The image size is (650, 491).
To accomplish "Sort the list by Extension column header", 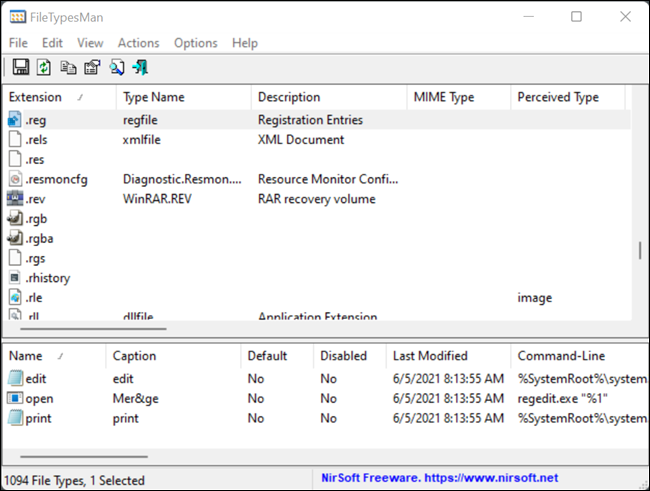I will 40,97.
